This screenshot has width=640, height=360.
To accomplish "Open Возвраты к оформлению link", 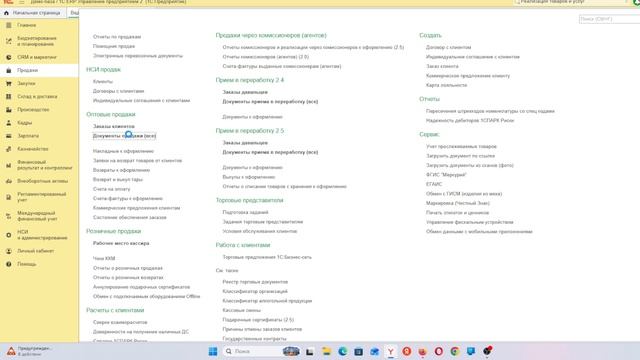I will (121, 170).
